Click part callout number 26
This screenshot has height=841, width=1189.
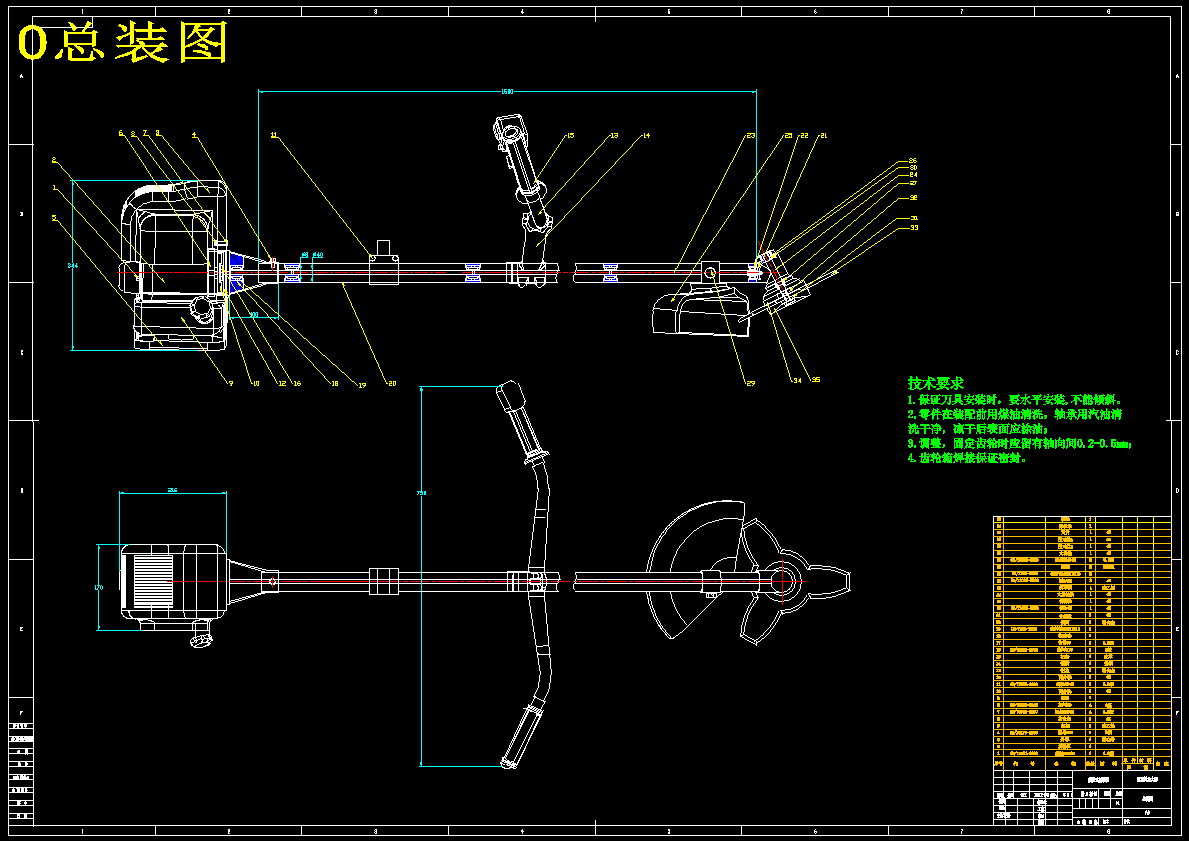pyautogui.click(x=913, y=161)
